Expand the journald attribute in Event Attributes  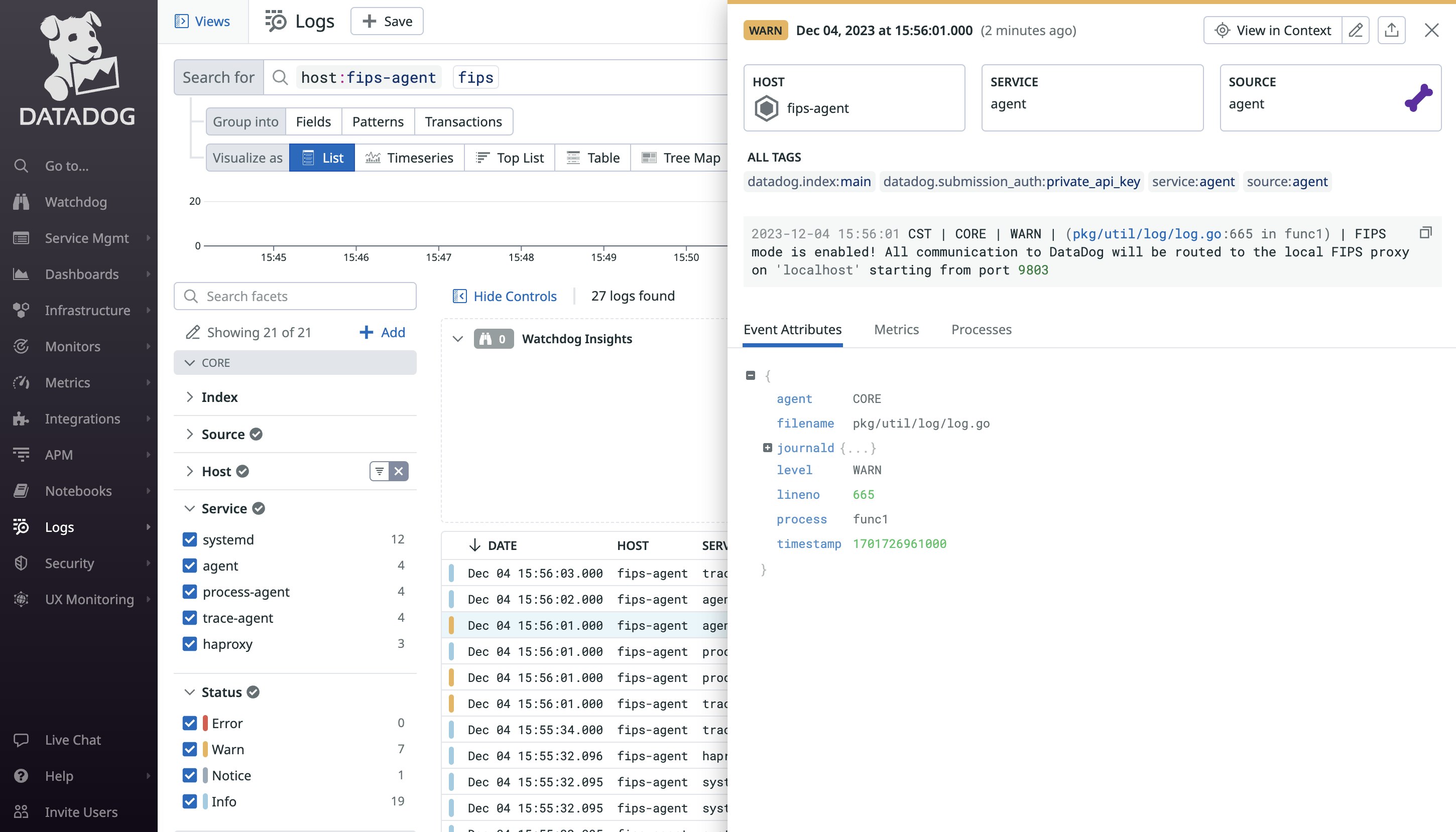coord(768,448)
